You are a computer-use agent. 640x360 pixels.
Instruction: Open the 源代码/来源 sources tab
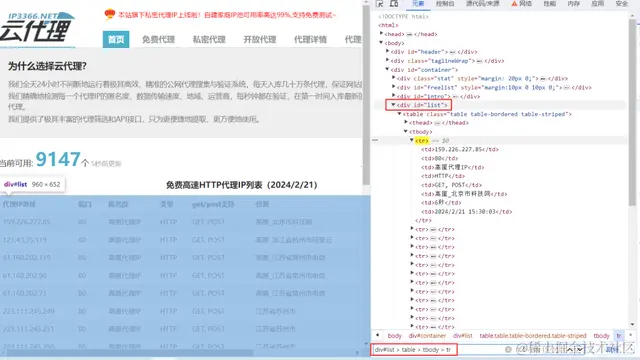pos(482,4)
